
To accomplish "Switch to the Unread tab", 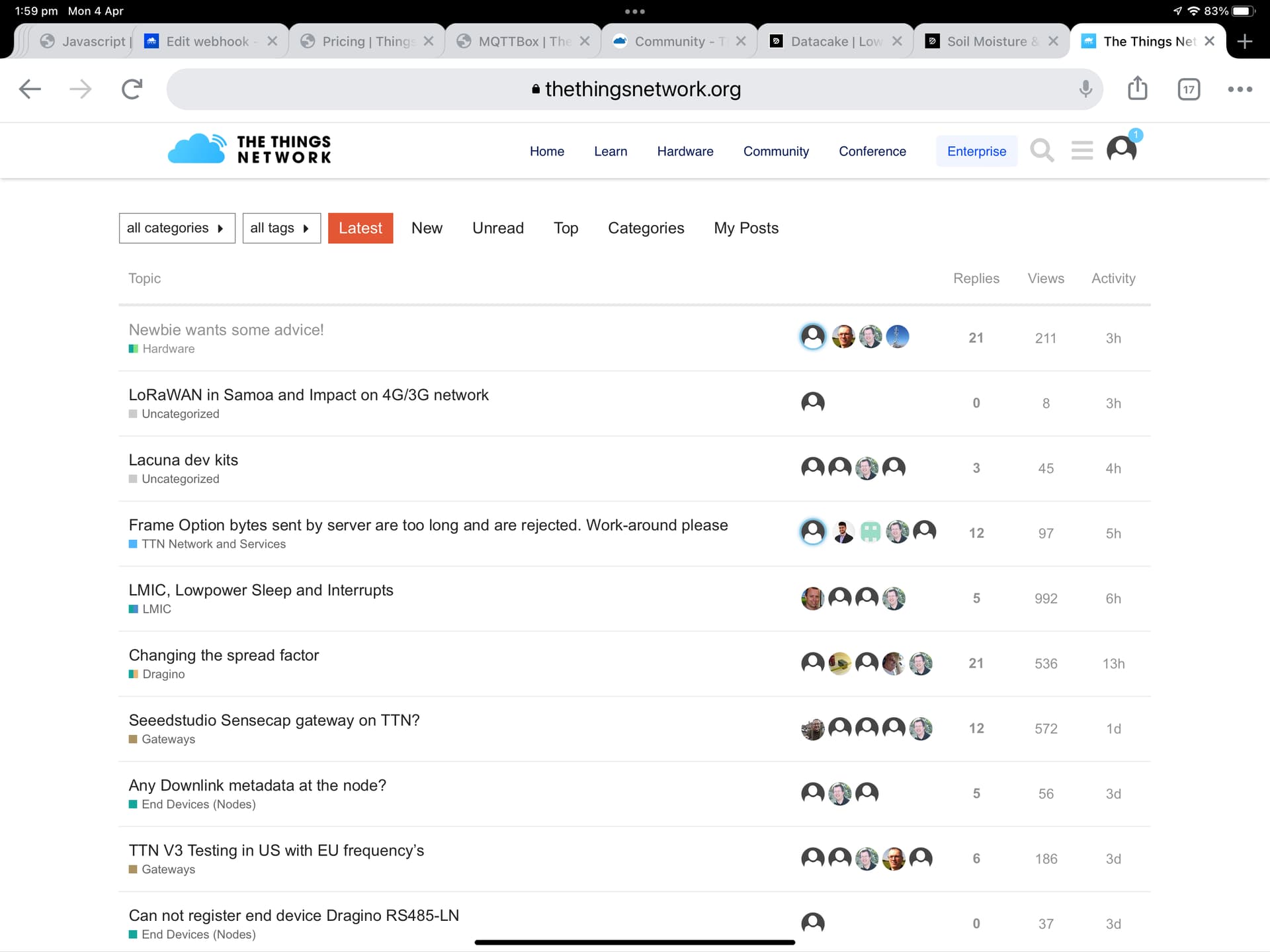I will click(x=498, y=228).
